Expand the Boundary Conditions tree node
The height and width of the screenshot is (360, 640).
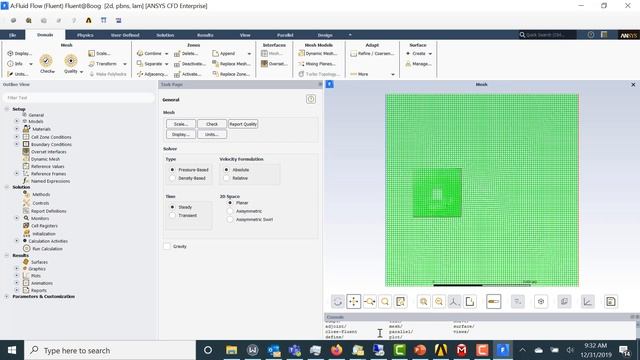[x=17, y=144]
